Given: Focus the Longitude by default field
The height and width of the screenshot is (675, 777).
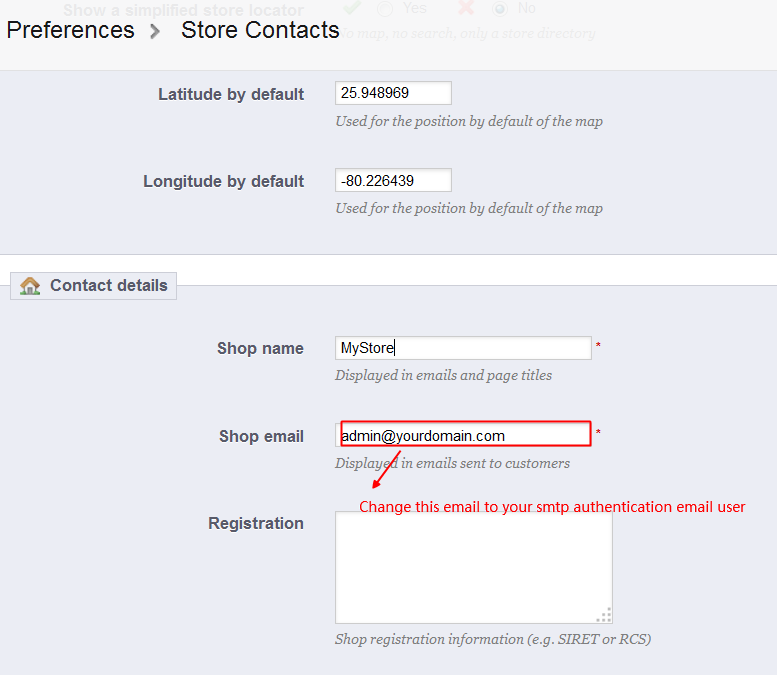Looking at the screenshot, I should [x=393, y=181].
